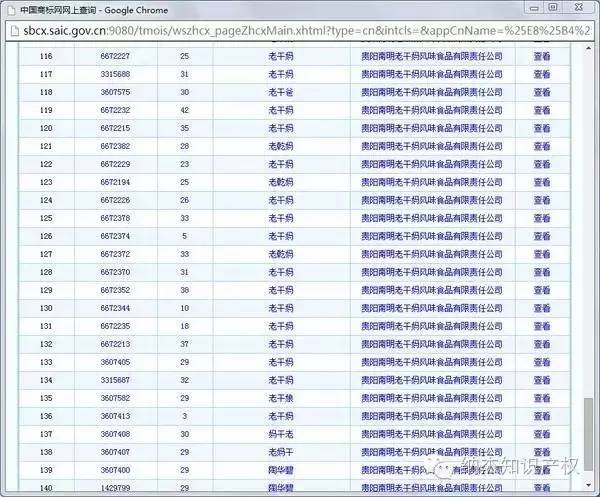Image resolution: width=600 pixels, height=497 pixels.
Task: Click trademark name 妈干老 in row 137
Action: click(281, 434)
